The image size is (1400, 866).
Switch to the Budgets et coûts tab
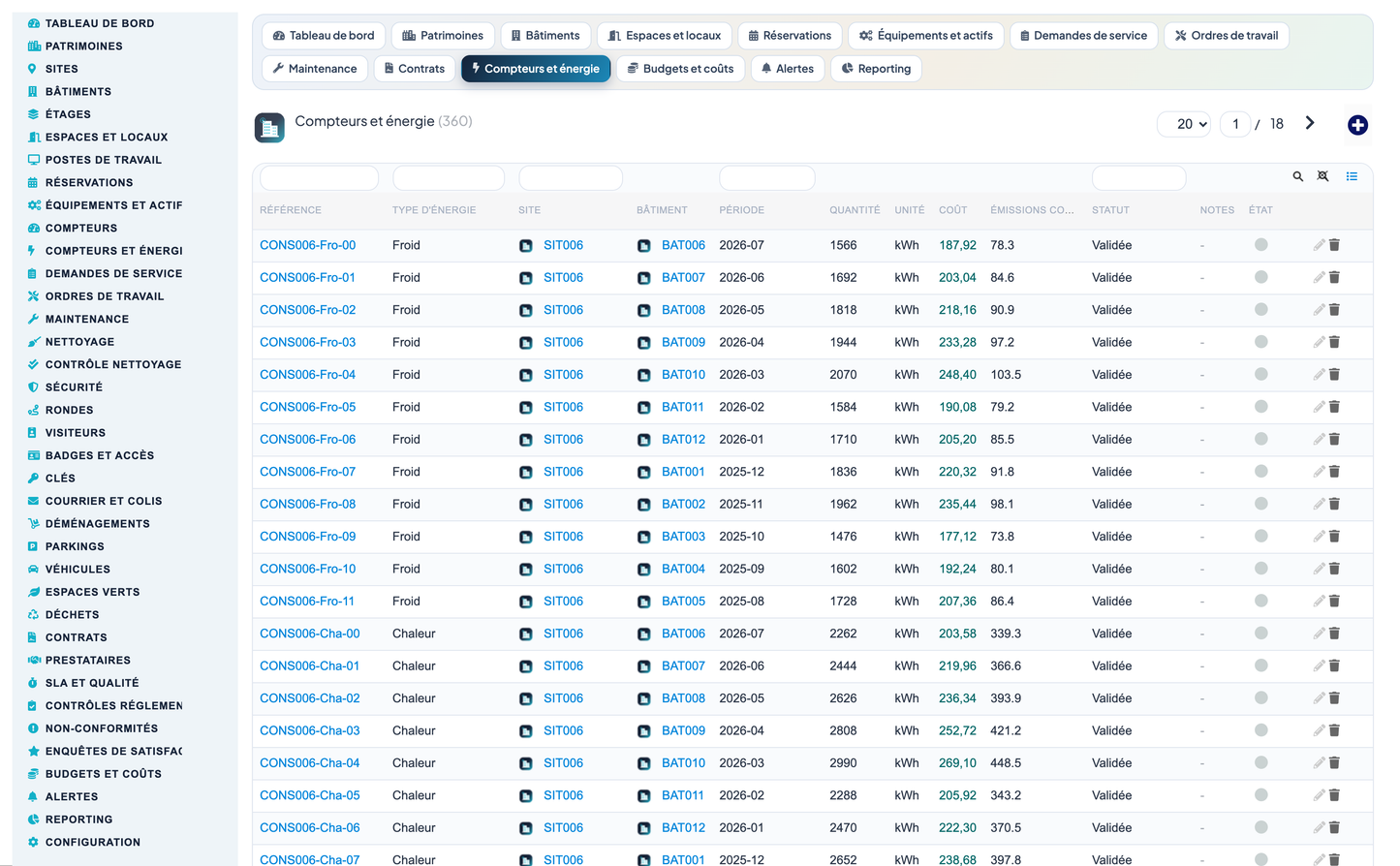coord(680,69)
